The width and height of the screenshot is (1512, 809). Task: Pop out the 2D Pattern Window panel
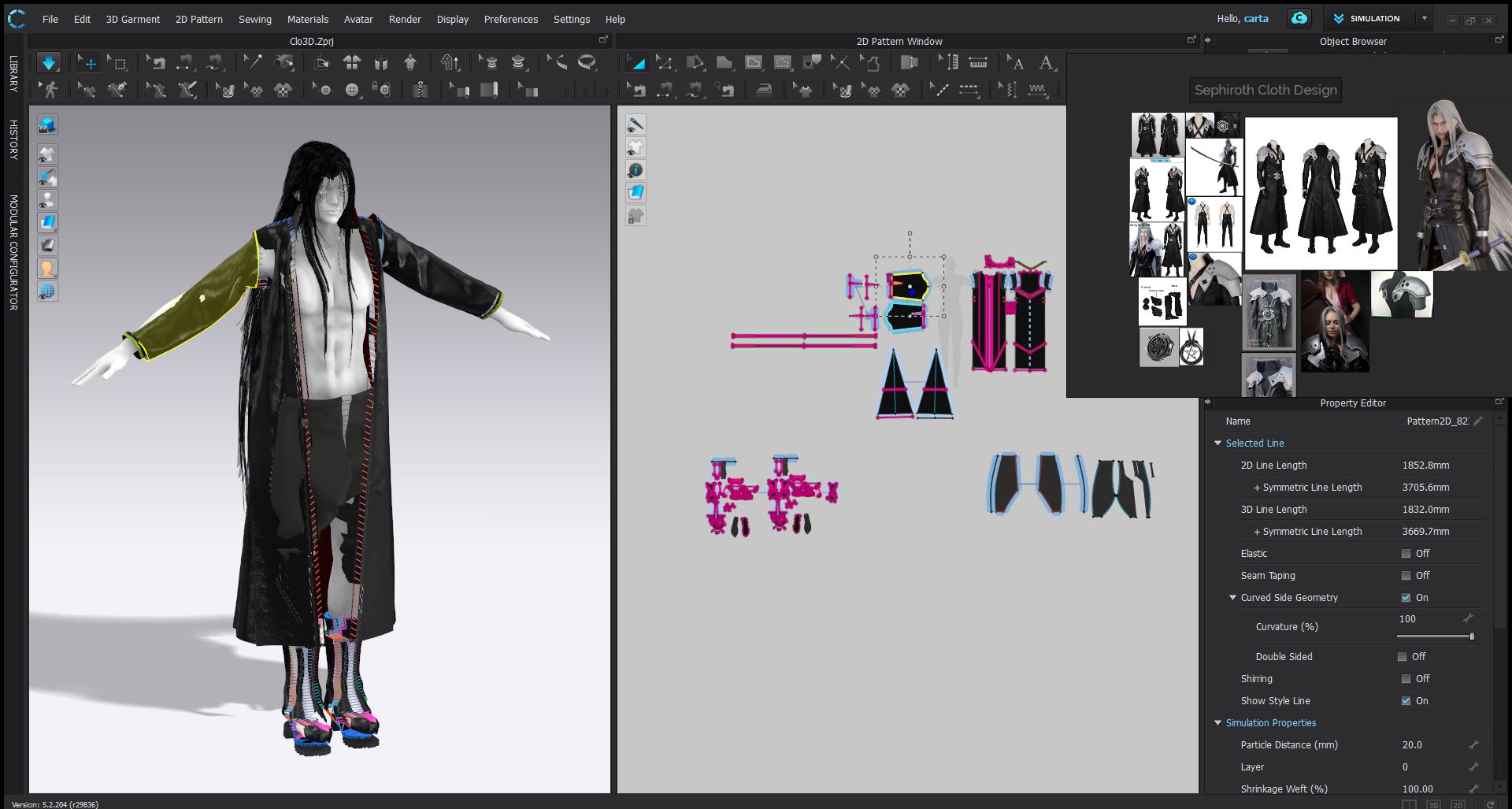(1191, 39)
